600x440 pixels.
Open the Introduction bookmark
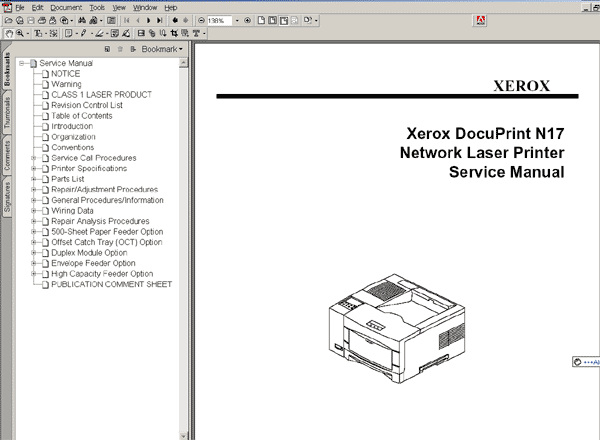pyautogui.click(x=72, y=126)
